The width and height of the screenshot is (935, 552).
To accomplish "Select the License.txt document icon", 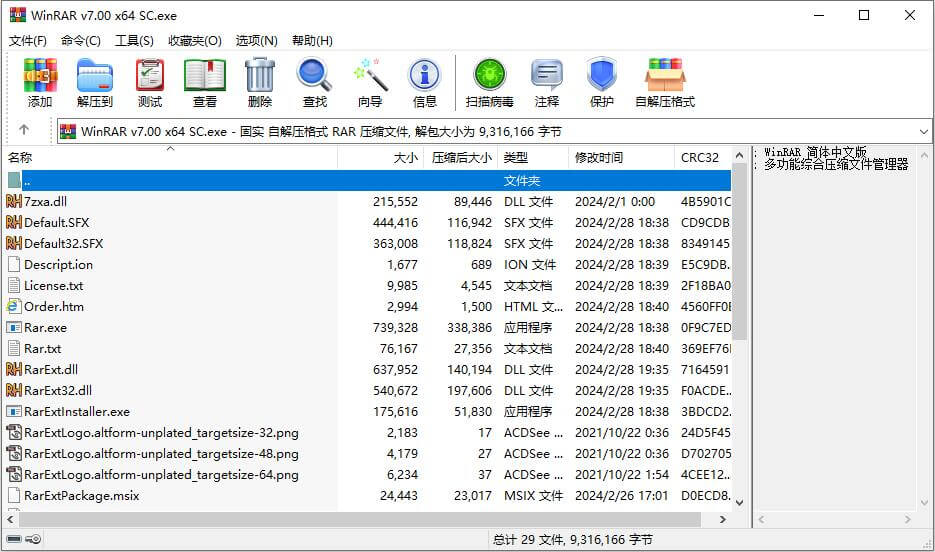I will point(14,286).
